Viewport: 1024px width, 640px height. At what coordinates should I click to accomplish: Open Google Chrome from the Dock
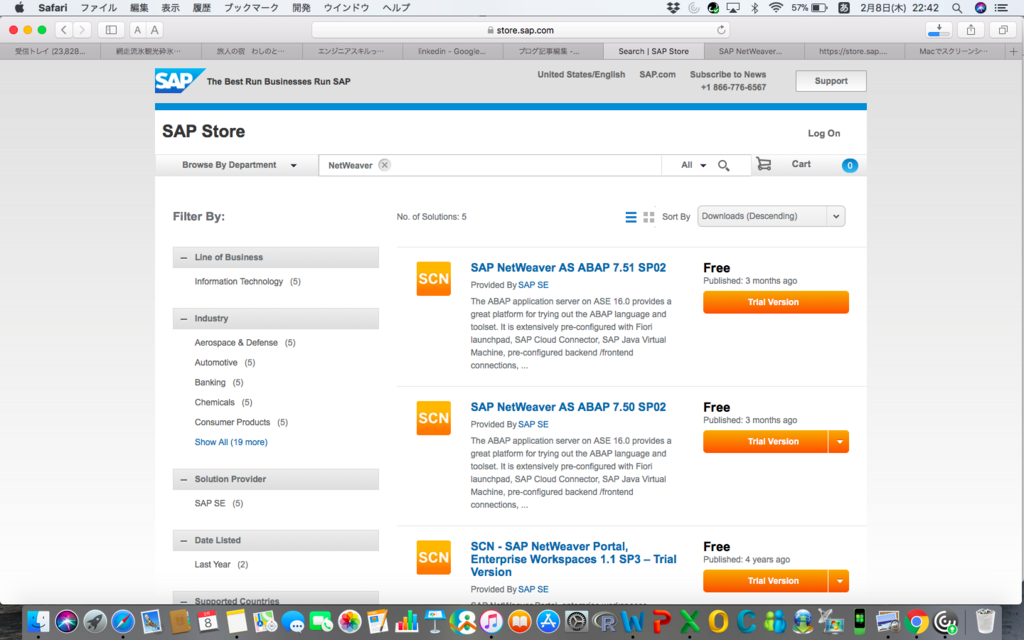(x=917, y=622)
